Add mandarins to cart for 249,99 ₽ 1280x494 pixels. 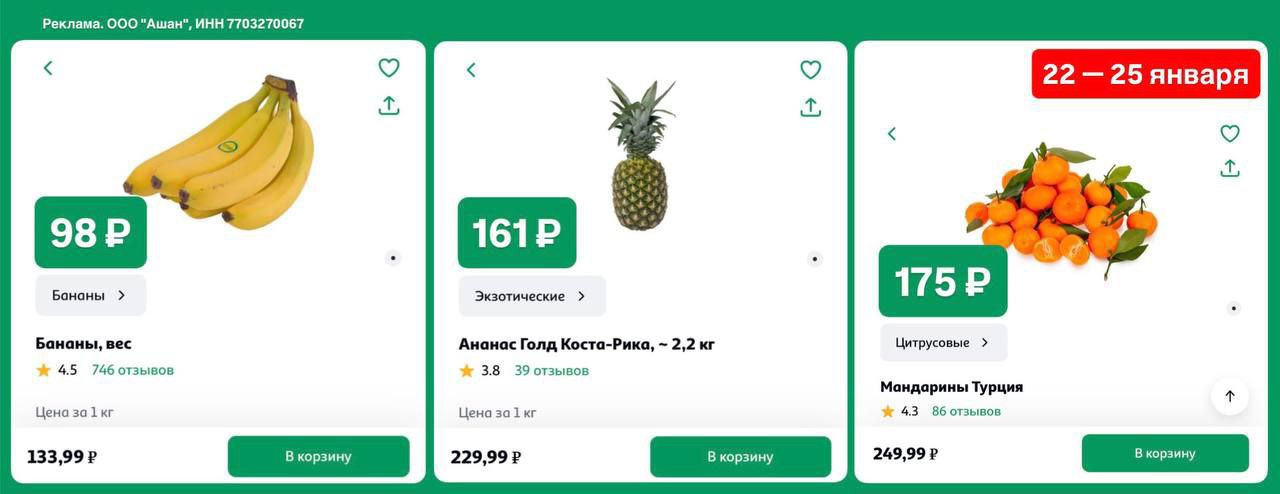pos(1165,453)
